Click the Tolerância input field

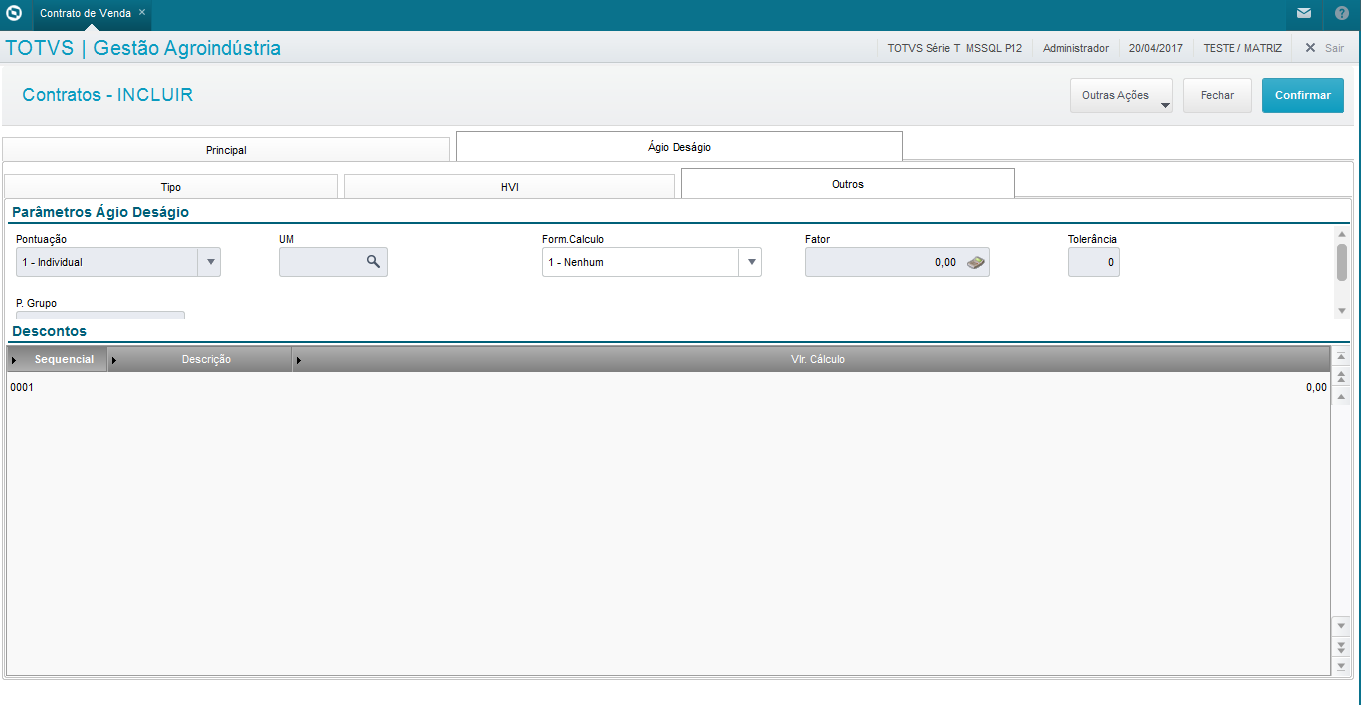tap(1094, 262)
